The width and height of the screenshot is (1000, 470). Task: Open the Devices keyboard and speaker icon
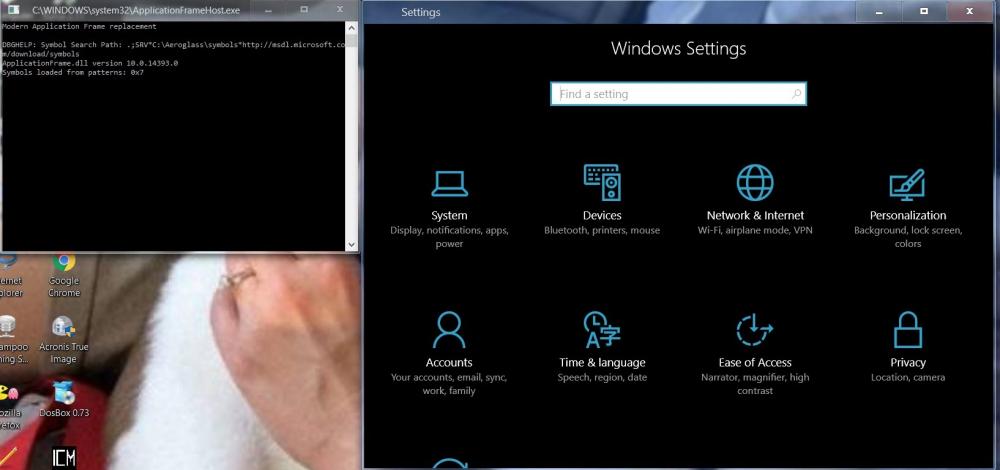pyautogui.click(x=602, y=183)
